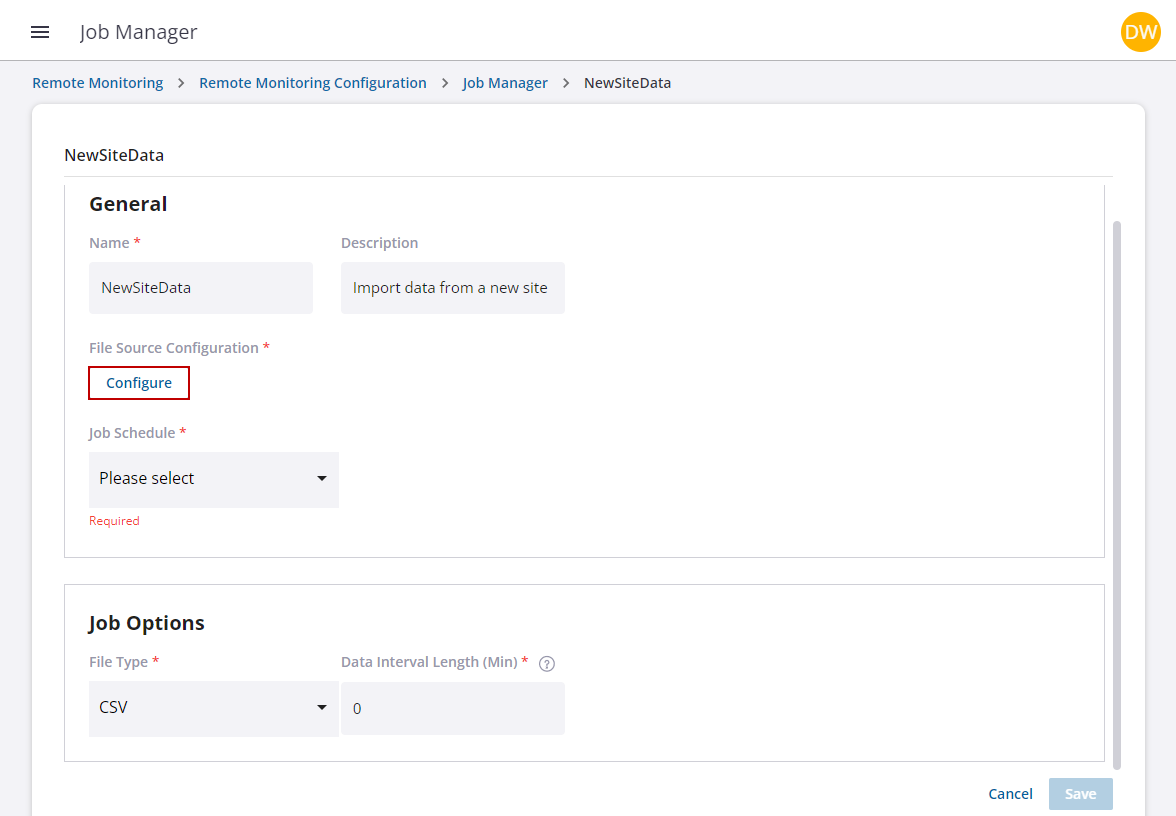This screenshot has height=816, width=1176.
Task: Click the Job Manager header title
Action: 138,32
